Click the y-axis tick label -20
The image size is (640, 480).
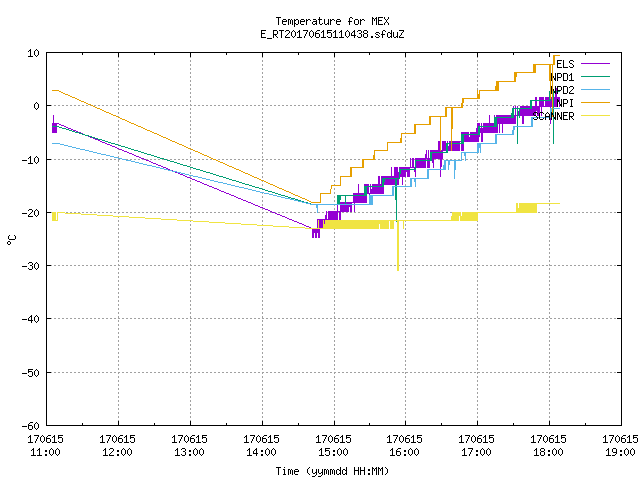click(31, 213)
